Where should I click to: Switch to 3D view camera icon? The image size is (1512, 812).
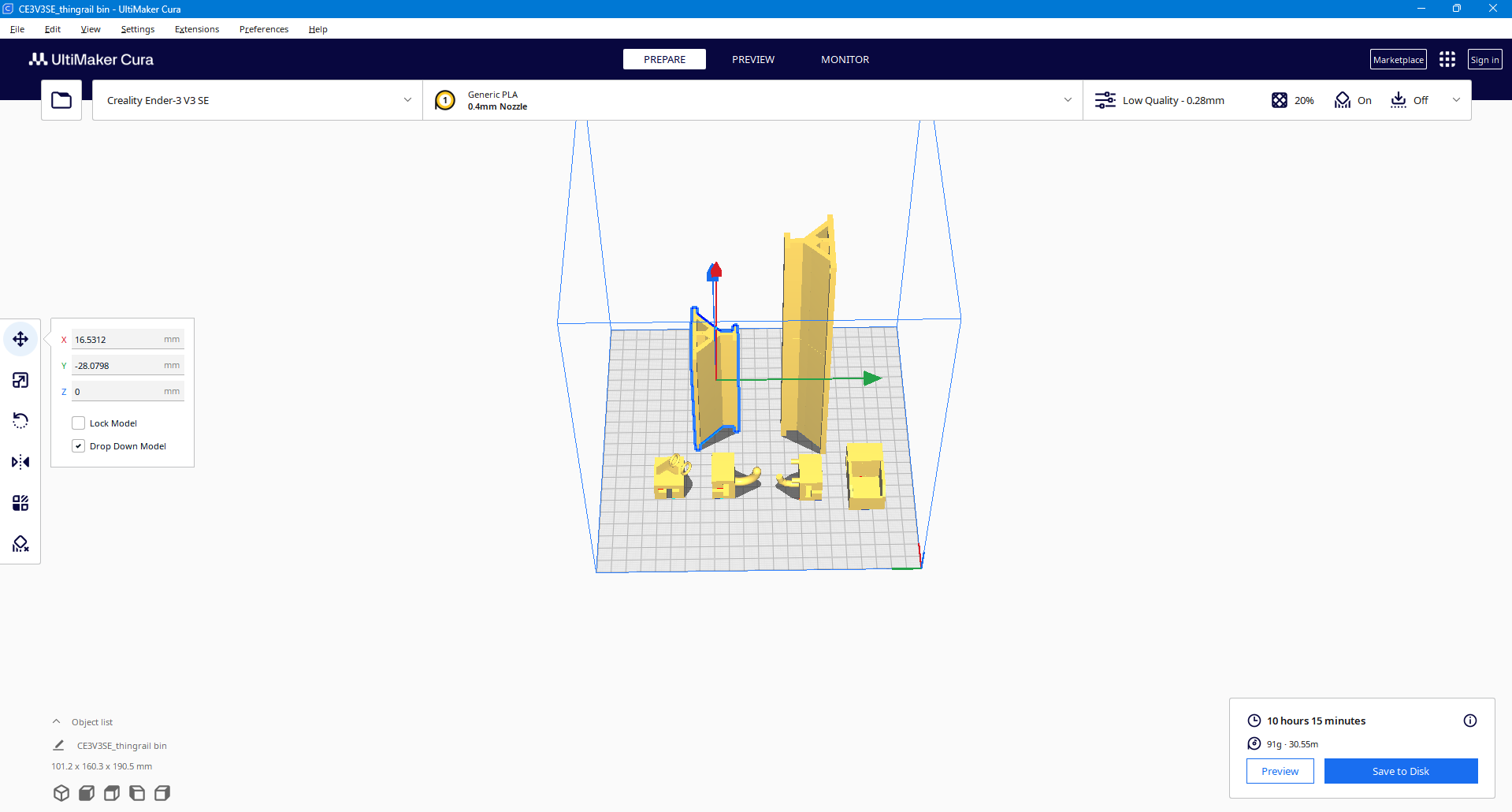61,793
